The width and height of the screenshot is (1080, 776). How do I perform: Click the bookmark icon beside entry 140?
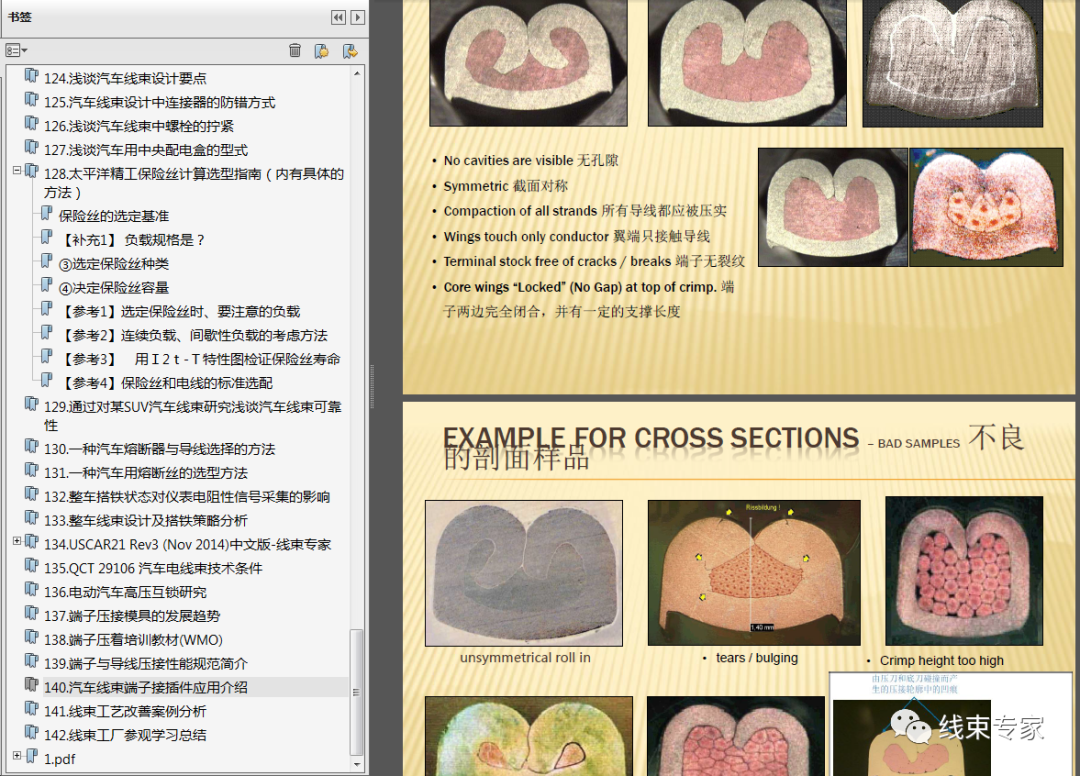coord(31,687)
